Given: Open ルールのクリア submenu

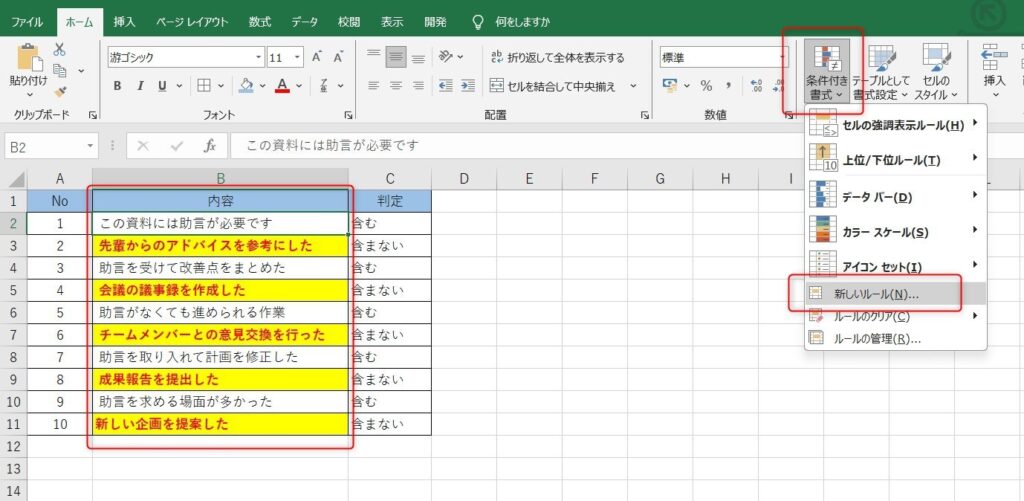Looking at the screenshot, I should 895,317.
